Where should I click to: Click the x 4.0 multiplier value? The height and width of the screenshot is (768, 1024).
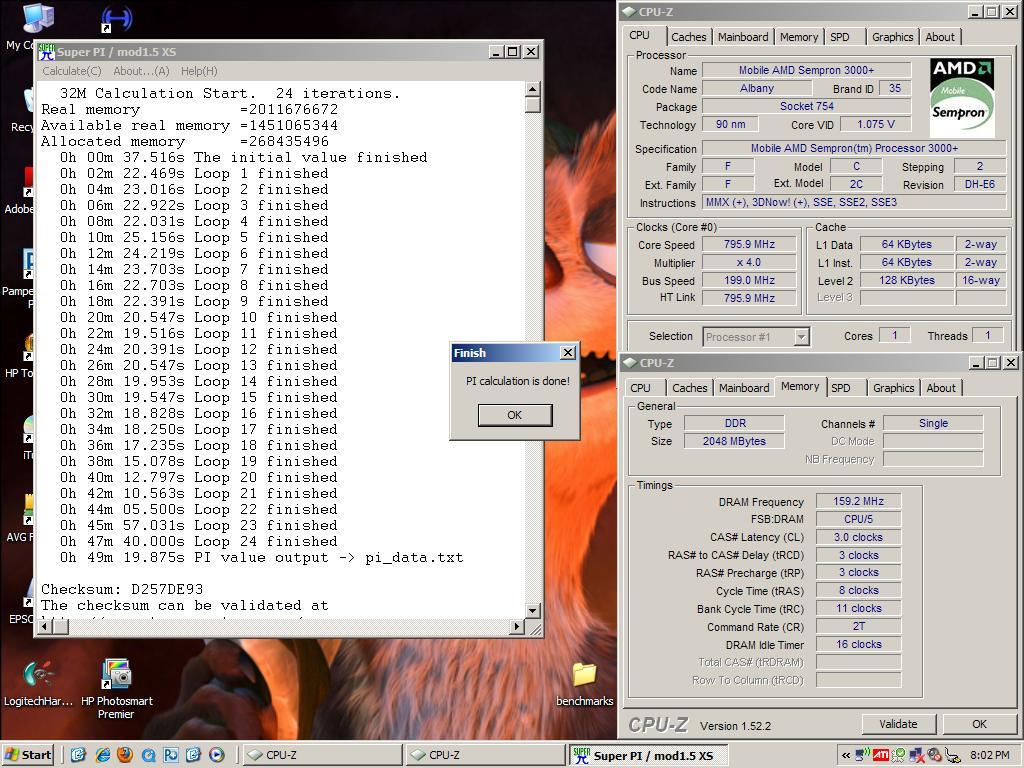click(x=749, y=263)
